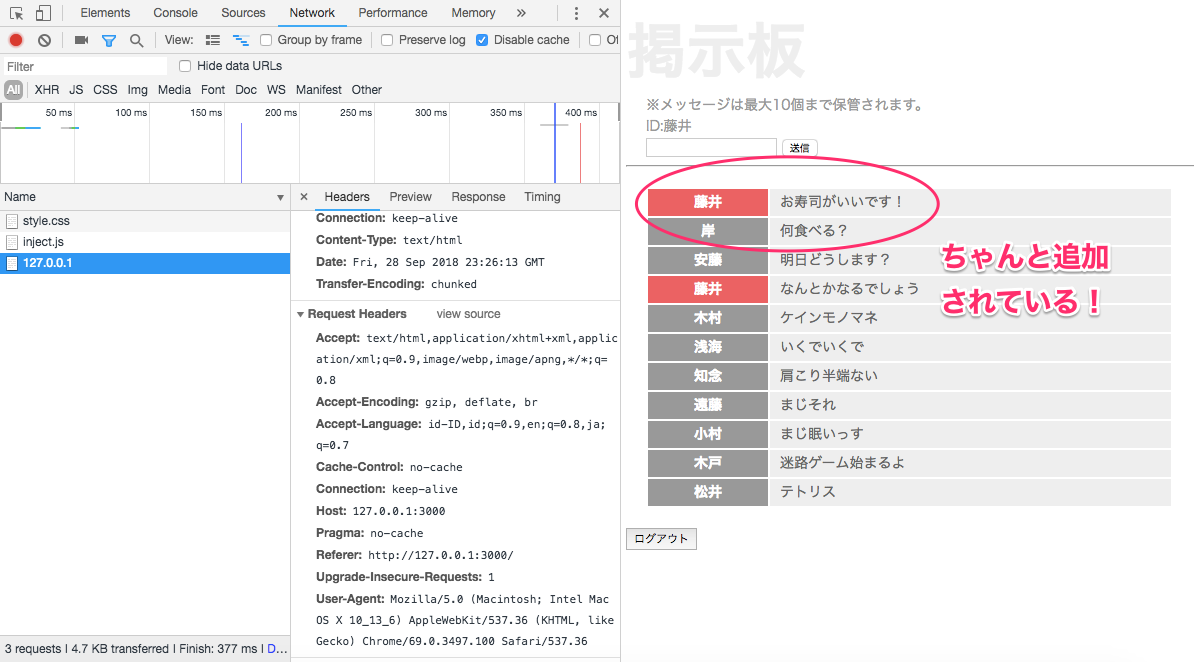The width and height of the screenshot is (1194, 662).
Task: Switch to the Preview tab
Action: tap(410, 197)
